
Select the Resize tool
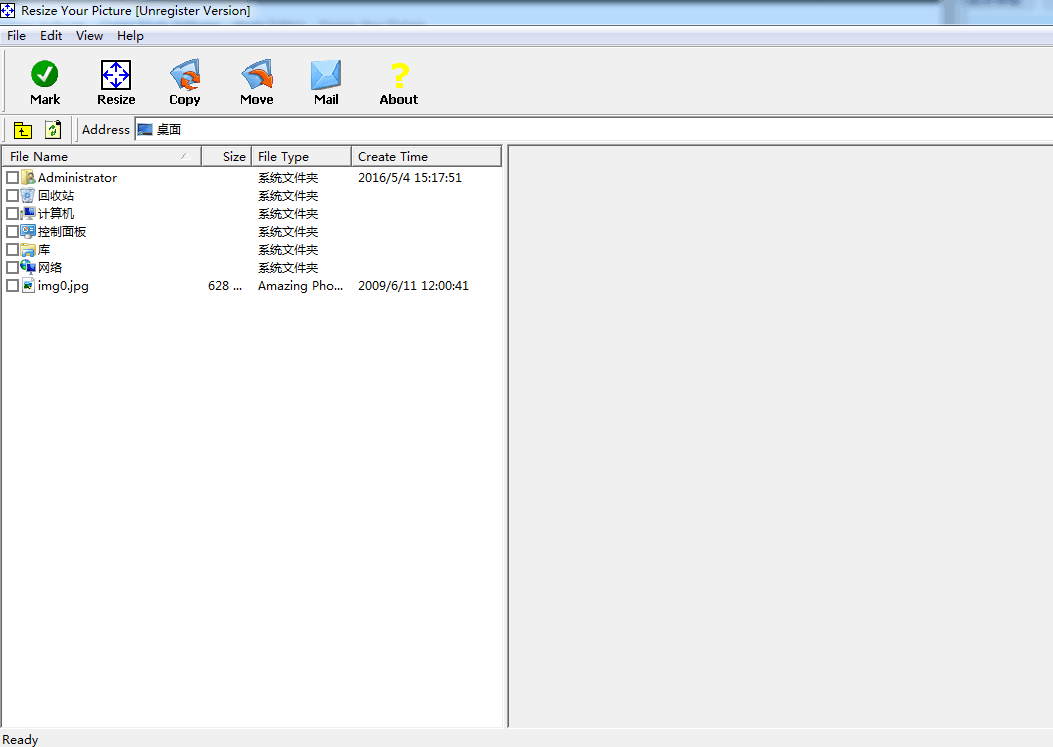click(x=115, y=72)
